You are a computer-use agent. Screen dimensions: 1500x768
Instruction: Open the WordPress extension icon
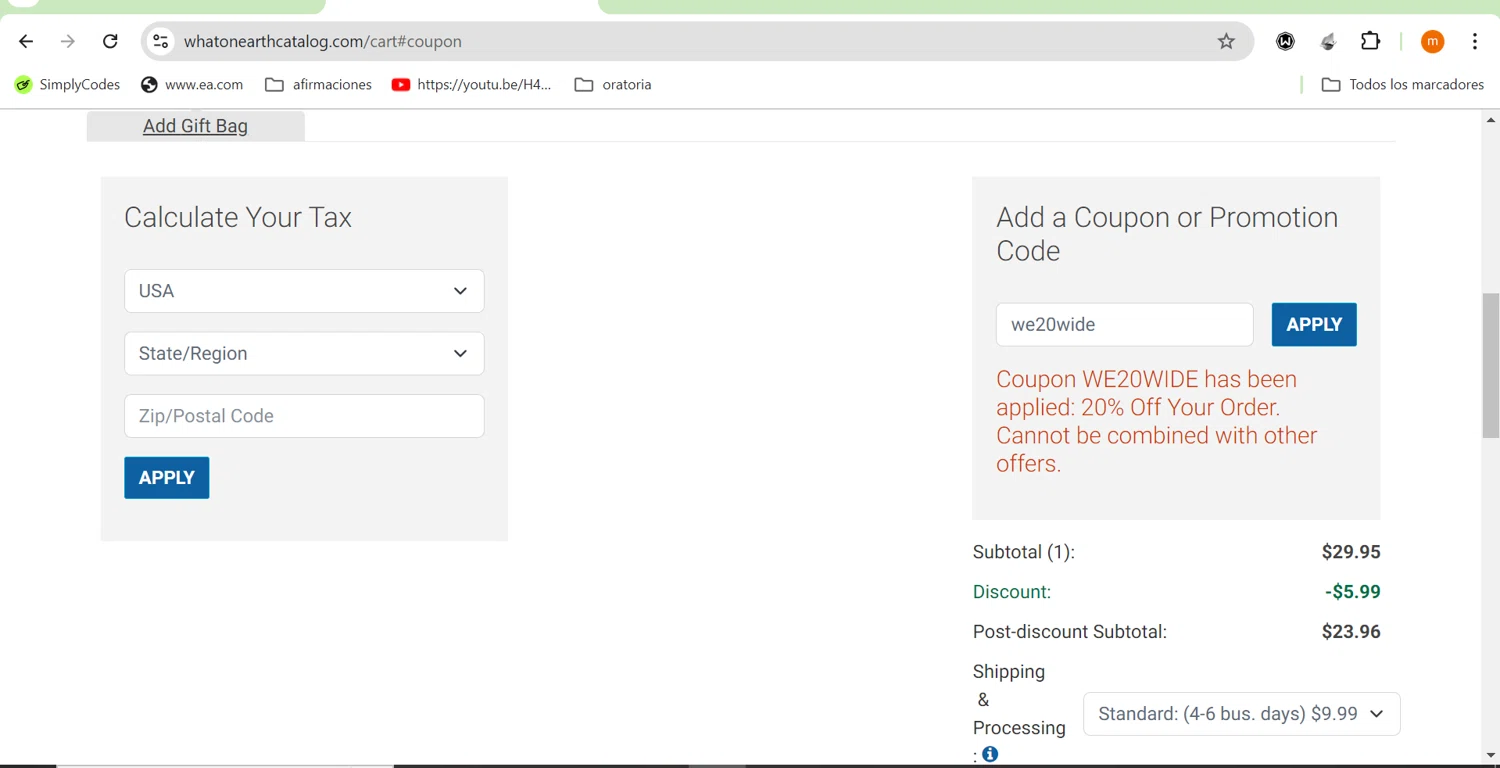tap(1286, 41)
